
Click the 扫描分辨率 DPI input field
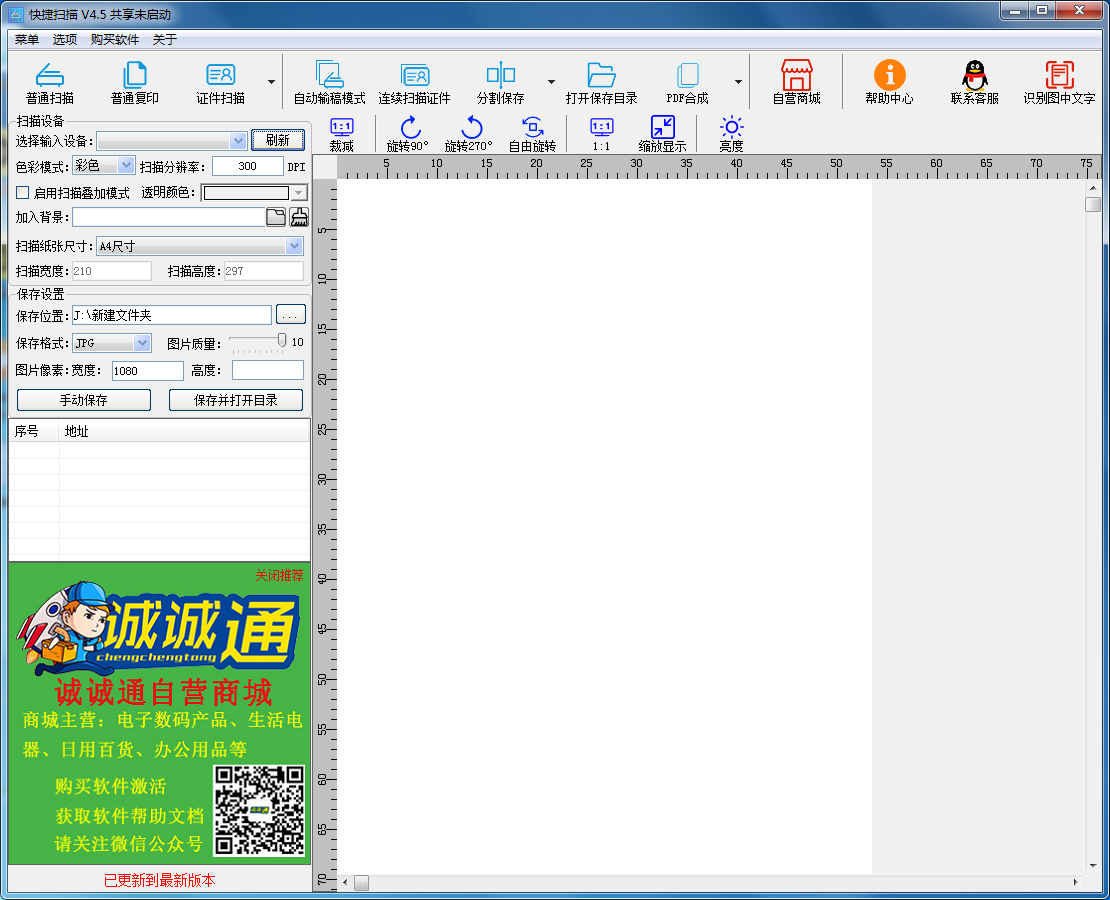pos(247,167)
